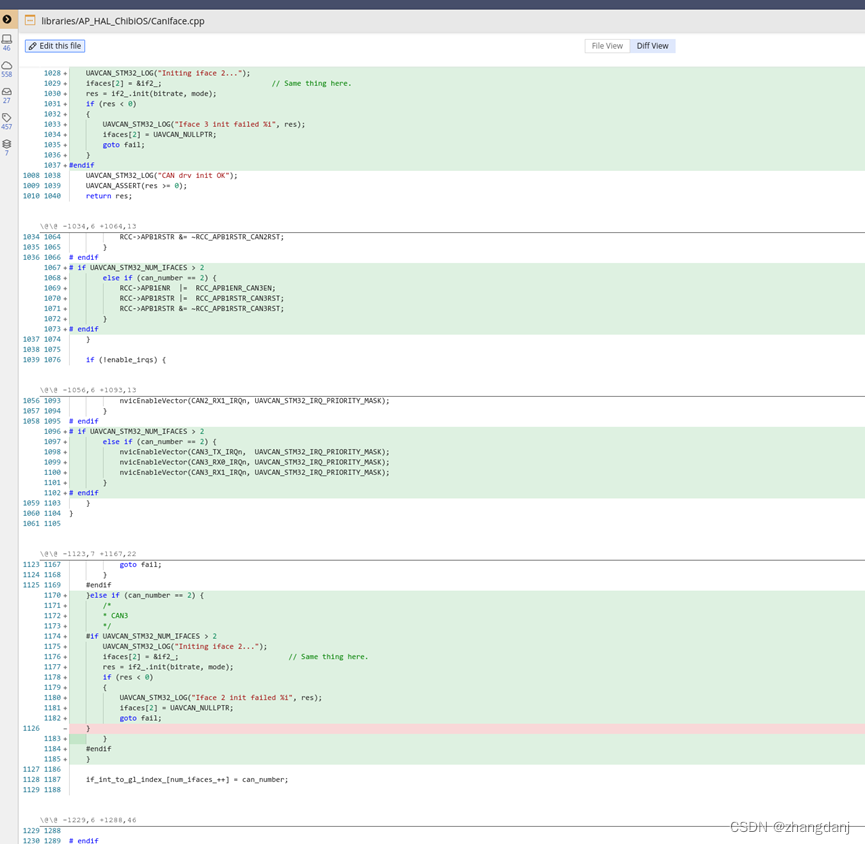The height and width of the screenshot is (844, 865).
Task: Click the 'Iface 3 init failed' log line
Action: [204, 124]
